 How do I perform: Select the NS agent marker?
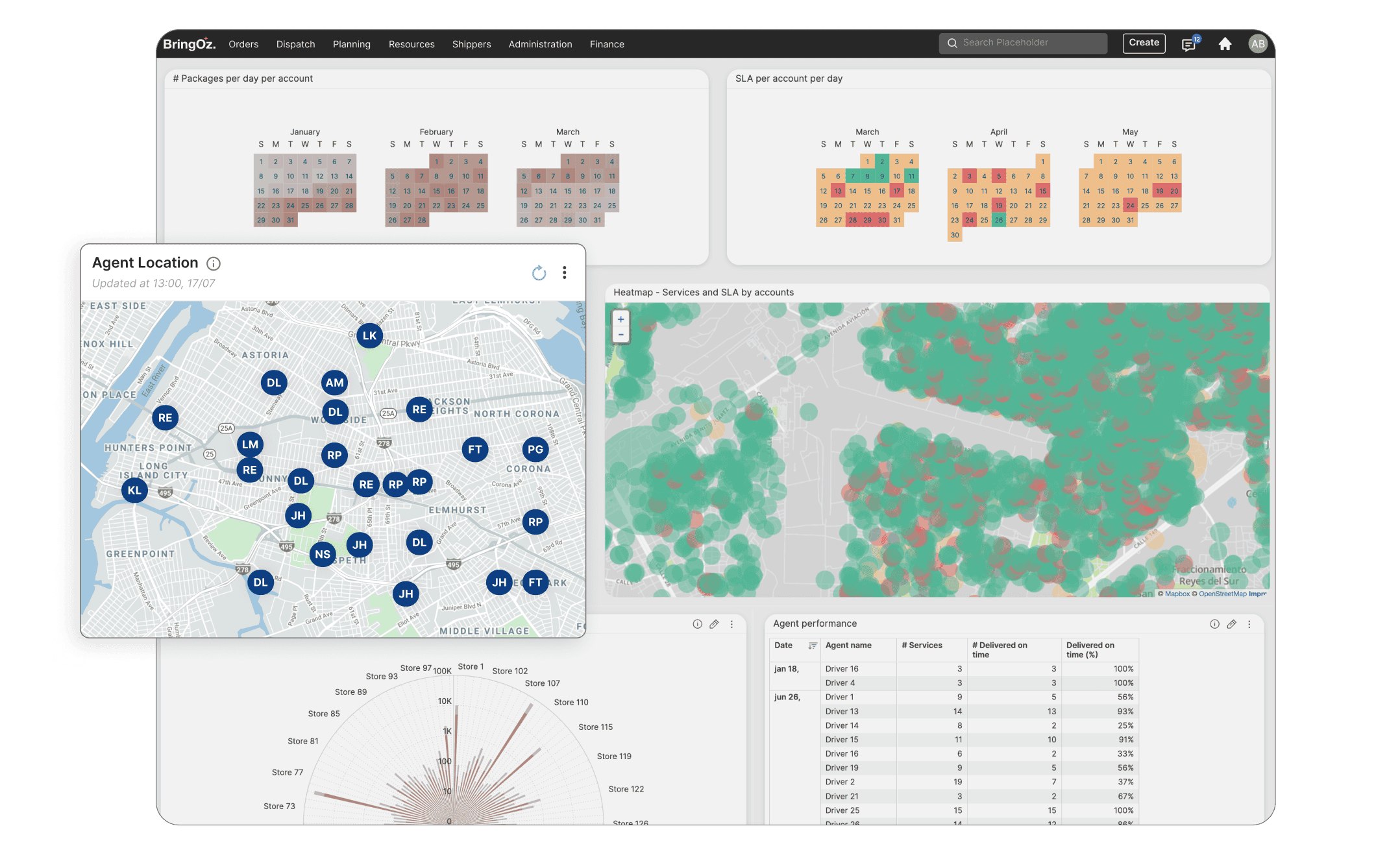[x=323, y=554]
